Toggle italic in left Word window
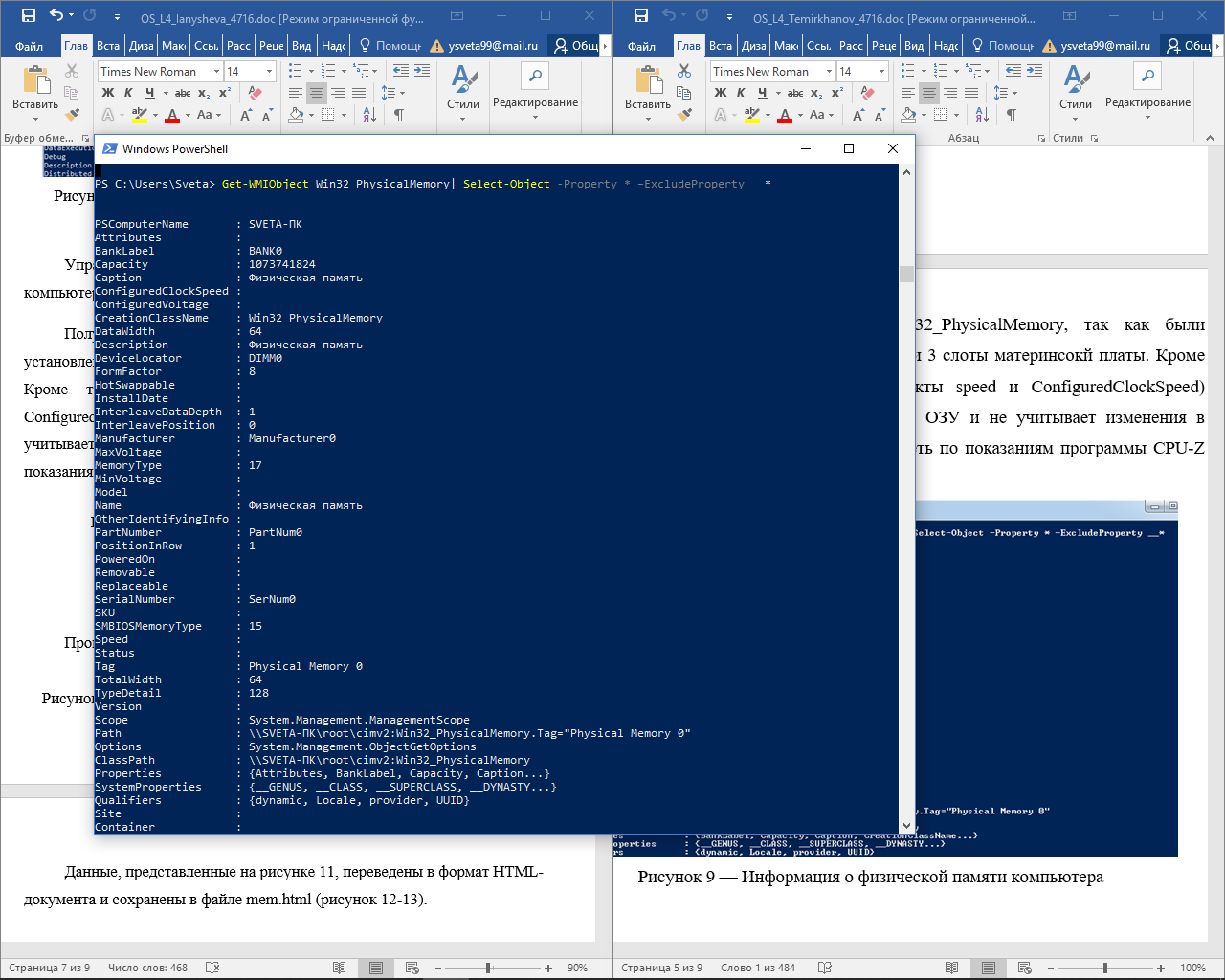 click(128, 93)
